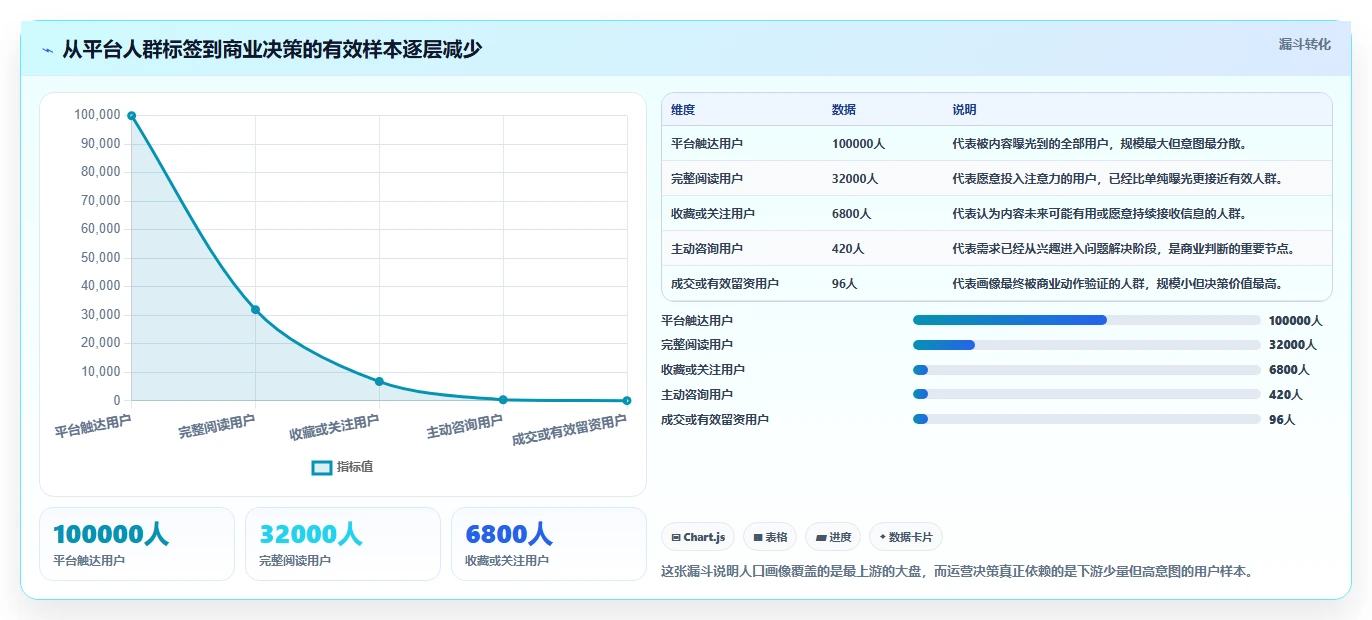Toggle the 指标值 legend item
This screenshot has width=1372, height=620.
342,467
